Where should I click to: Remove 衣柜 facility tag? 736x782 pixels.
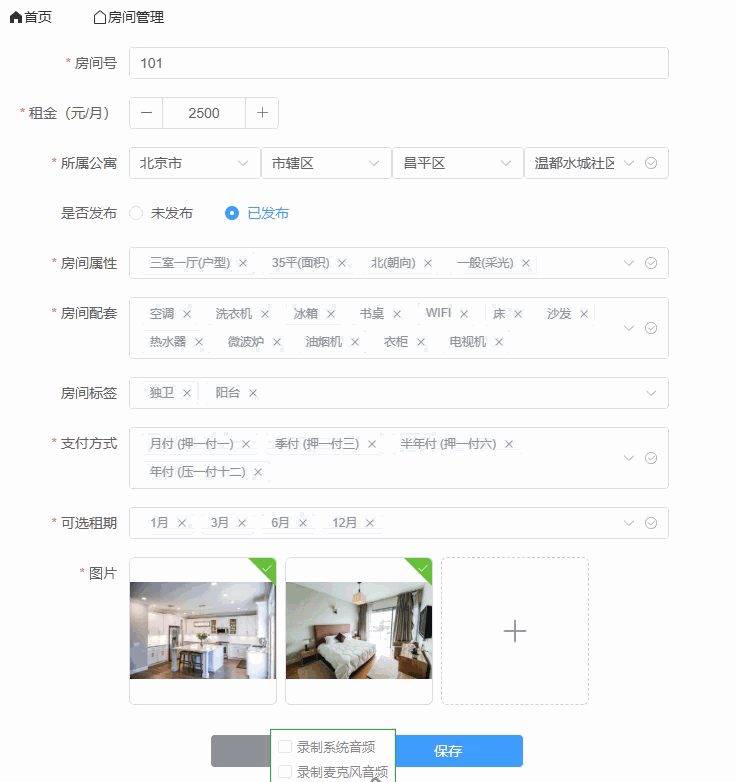[421, 342]
